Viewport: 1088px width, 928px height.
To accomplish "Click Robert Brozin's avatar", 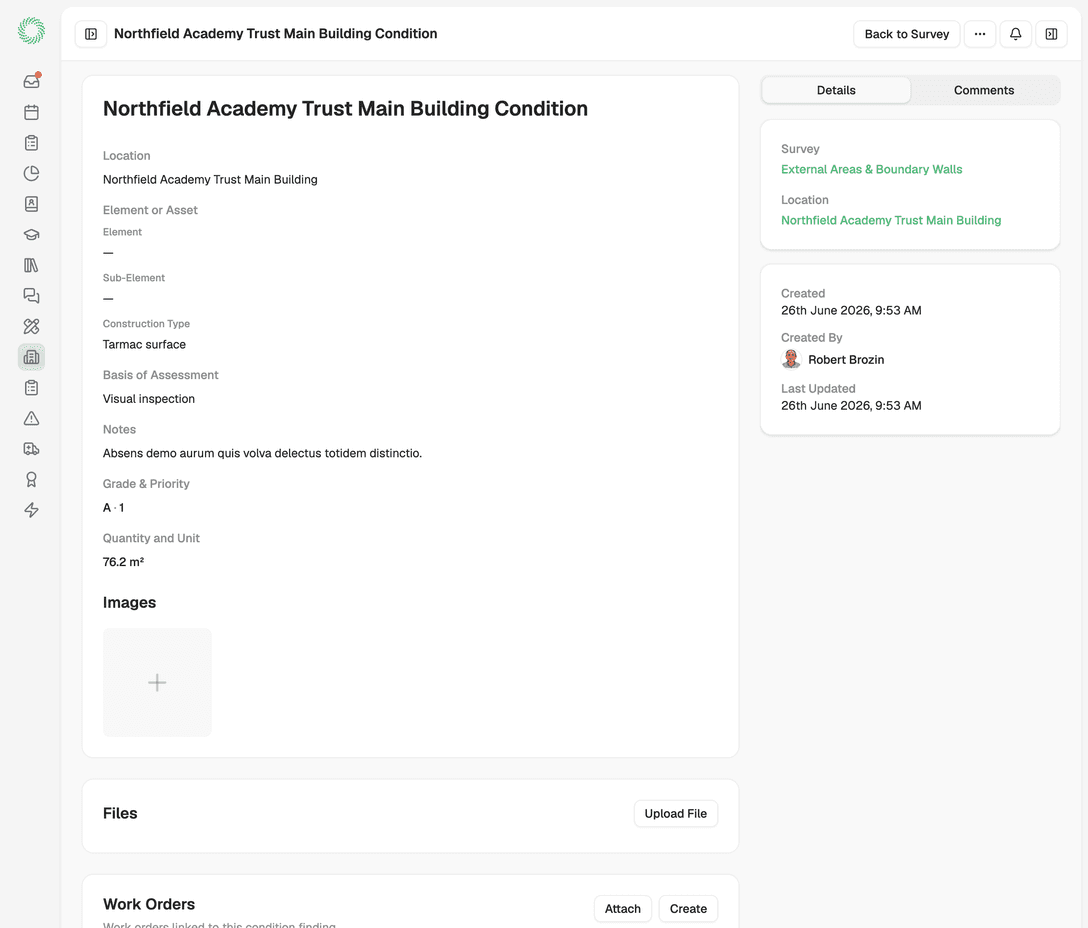I will coord(791,360).
